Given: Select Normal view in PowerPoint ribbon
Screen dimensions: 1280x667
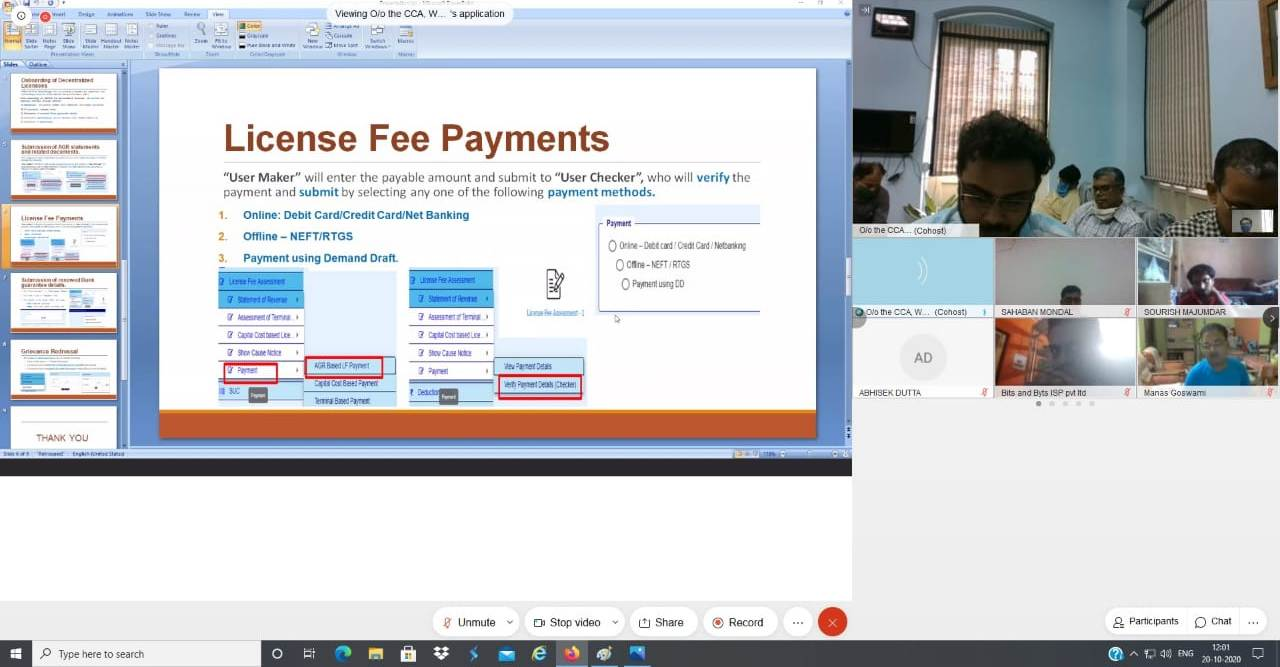Looking at the screenshot, I should pos(13,35).
